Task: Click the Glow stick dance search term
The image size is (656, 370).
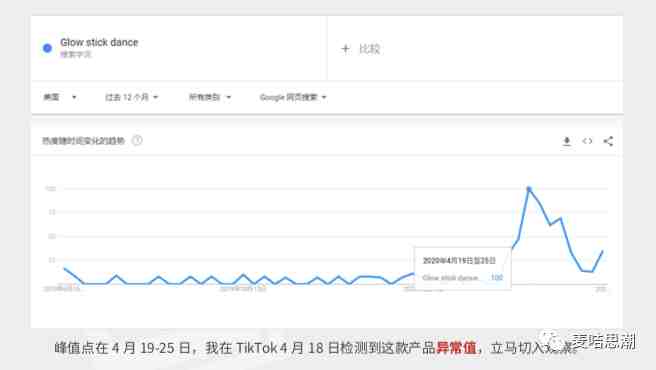Action: 99,42
